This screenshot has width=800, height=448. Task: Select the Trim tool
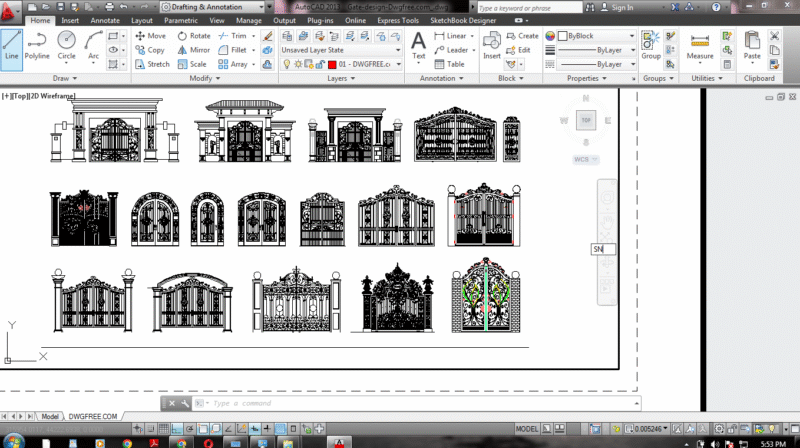[233, 36]
